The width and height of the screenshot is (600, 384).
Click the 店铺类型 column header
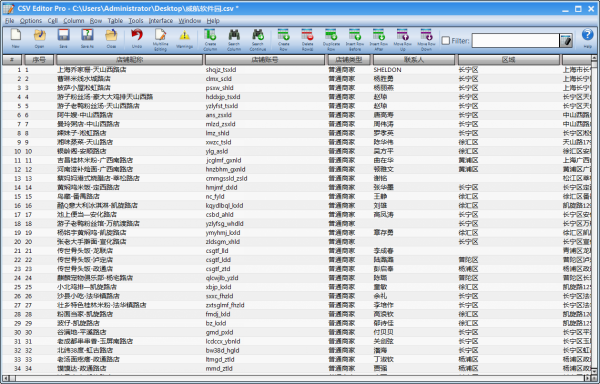[x=349, y=60]
